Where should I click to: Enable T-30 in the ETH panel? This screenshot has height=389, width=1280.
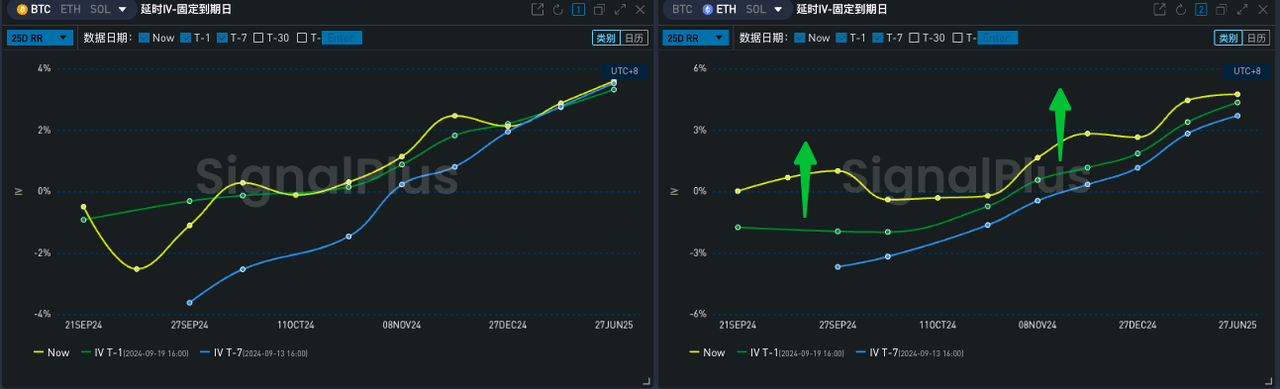[x=914, y=38]
